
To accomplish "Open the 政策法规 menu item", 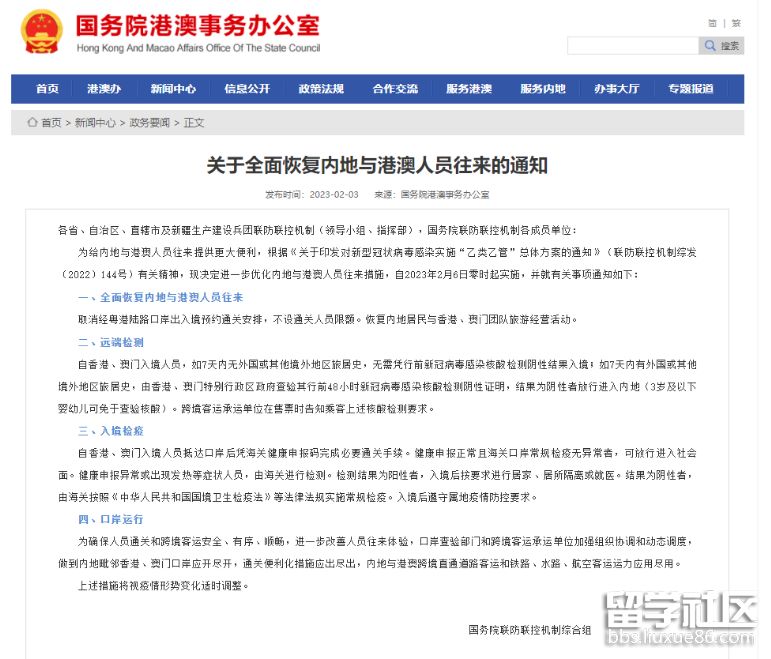I will click(321, 89).
